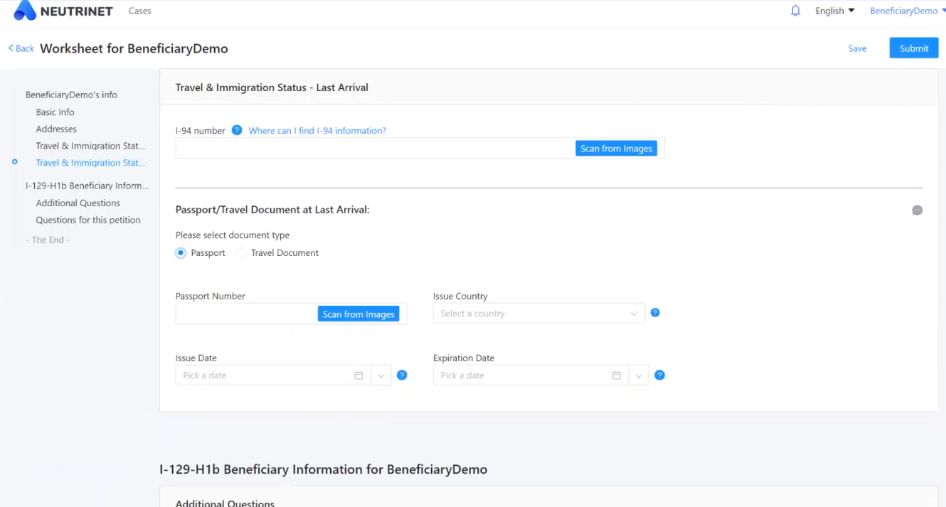Select the Passport radio button
The image size is (946, 507).
[180, 253]
